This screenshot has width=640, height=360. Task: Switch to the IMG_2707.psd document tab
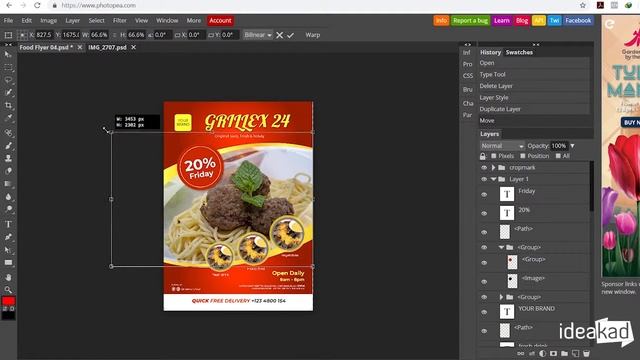(x=107, y=47)
